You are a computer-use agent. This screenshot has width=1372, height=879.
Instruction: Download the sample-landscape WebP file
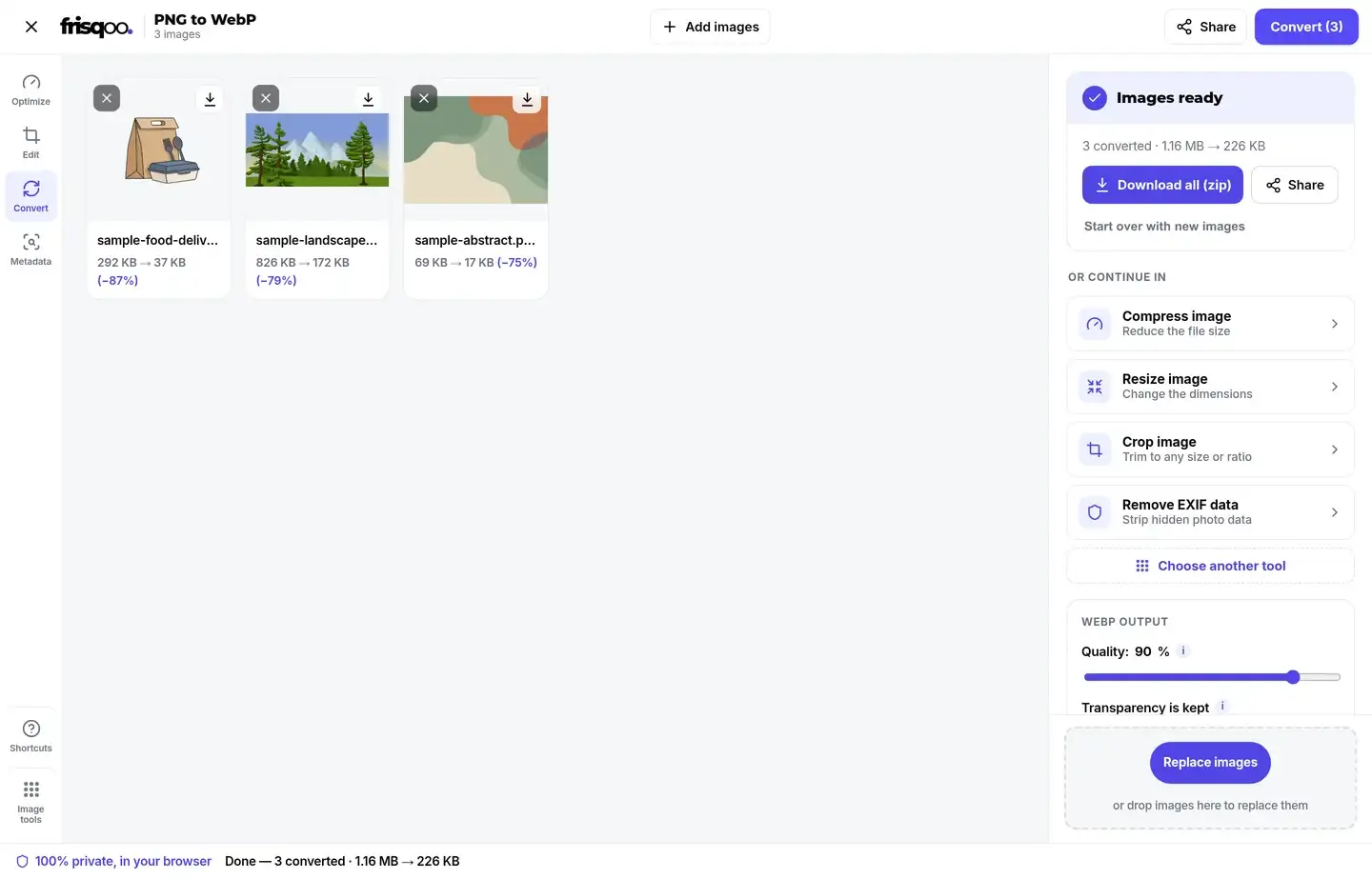[x=368, y=98]
